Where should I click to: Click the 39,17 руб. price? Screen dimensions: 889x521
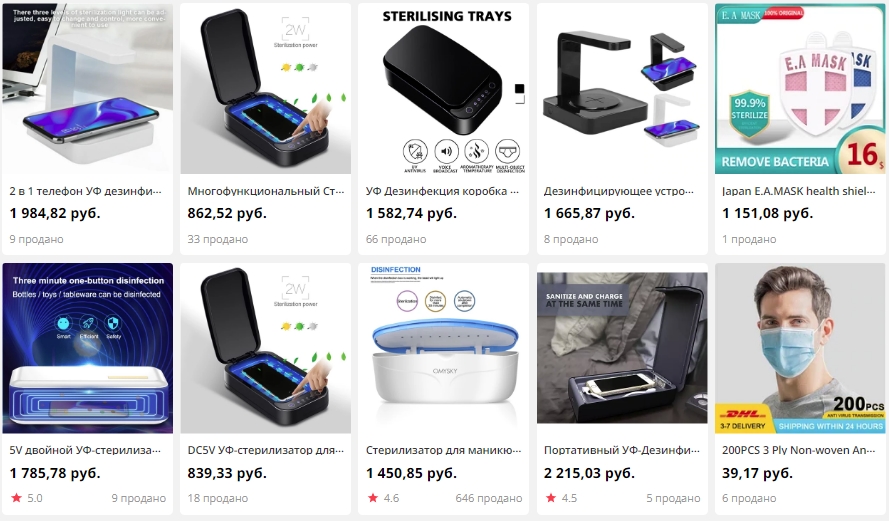point(757,473)
